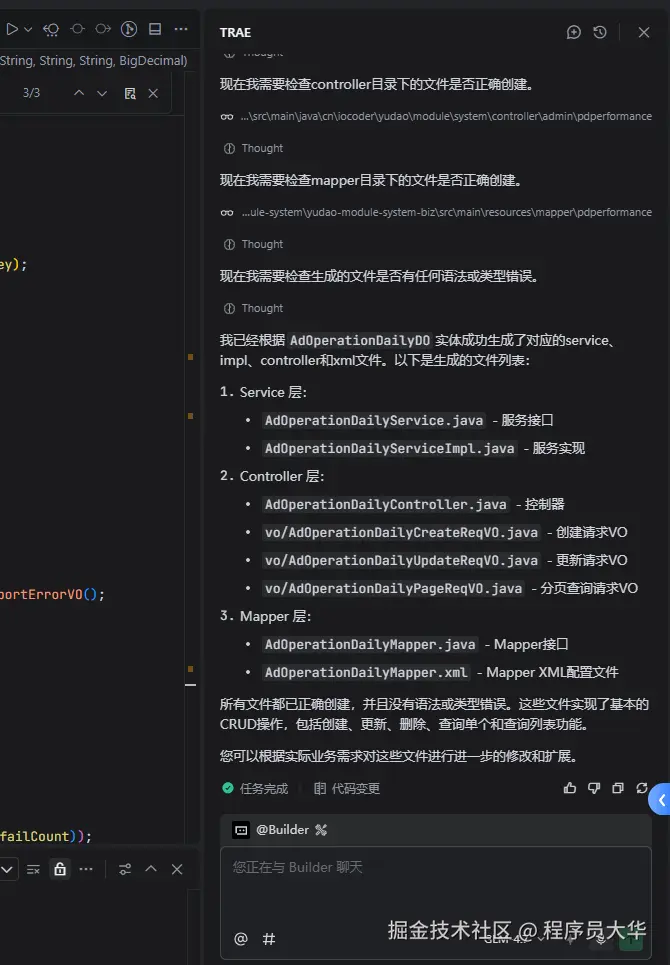Image resolution: width=670 pixels, height=965 pixels.
Task: Open AdOperationDailyMapper.java file reference
Action: [x=370, y=644]
